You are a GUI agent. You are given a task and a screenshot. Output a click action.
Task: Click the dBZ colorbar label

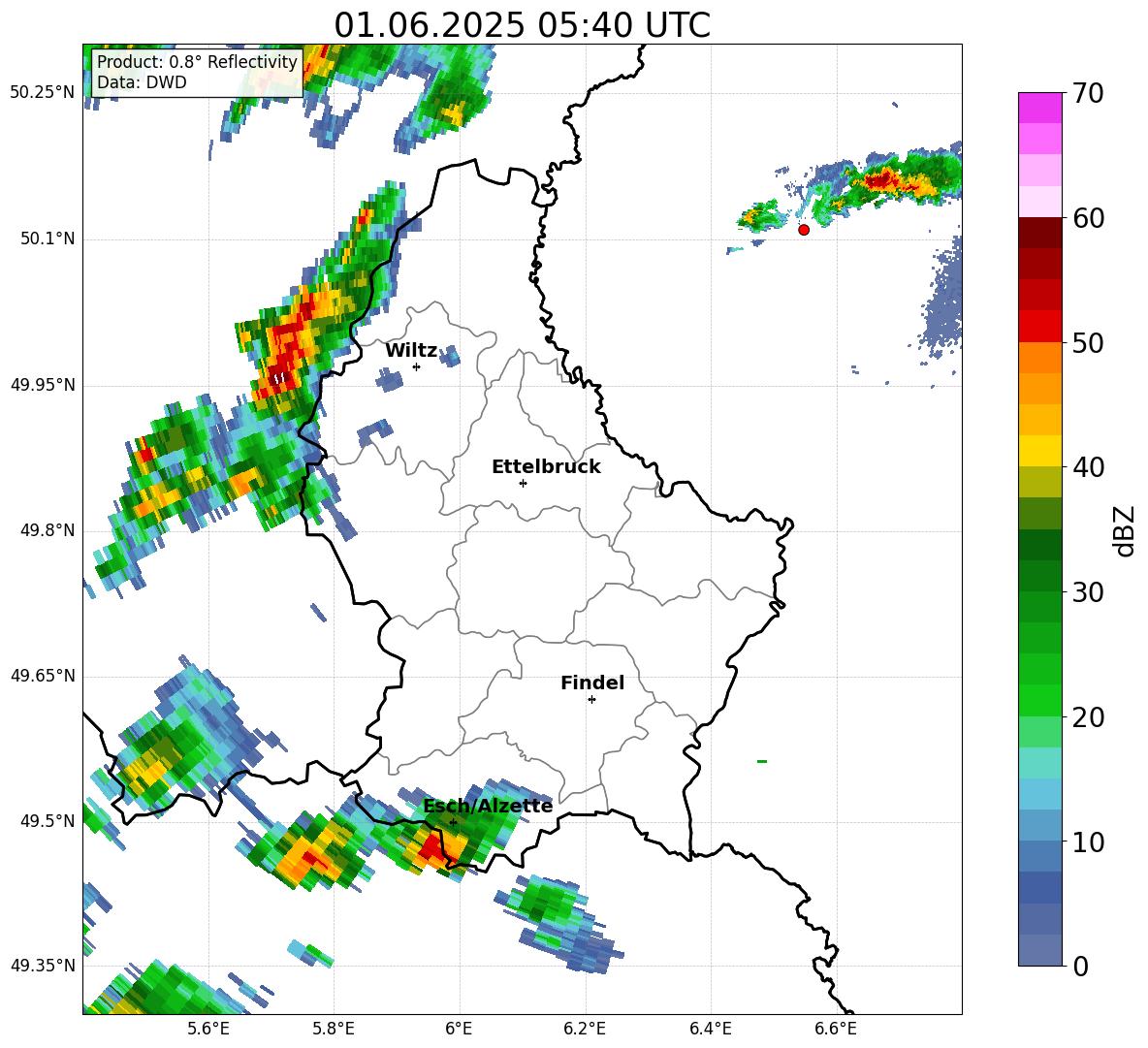1124,530
